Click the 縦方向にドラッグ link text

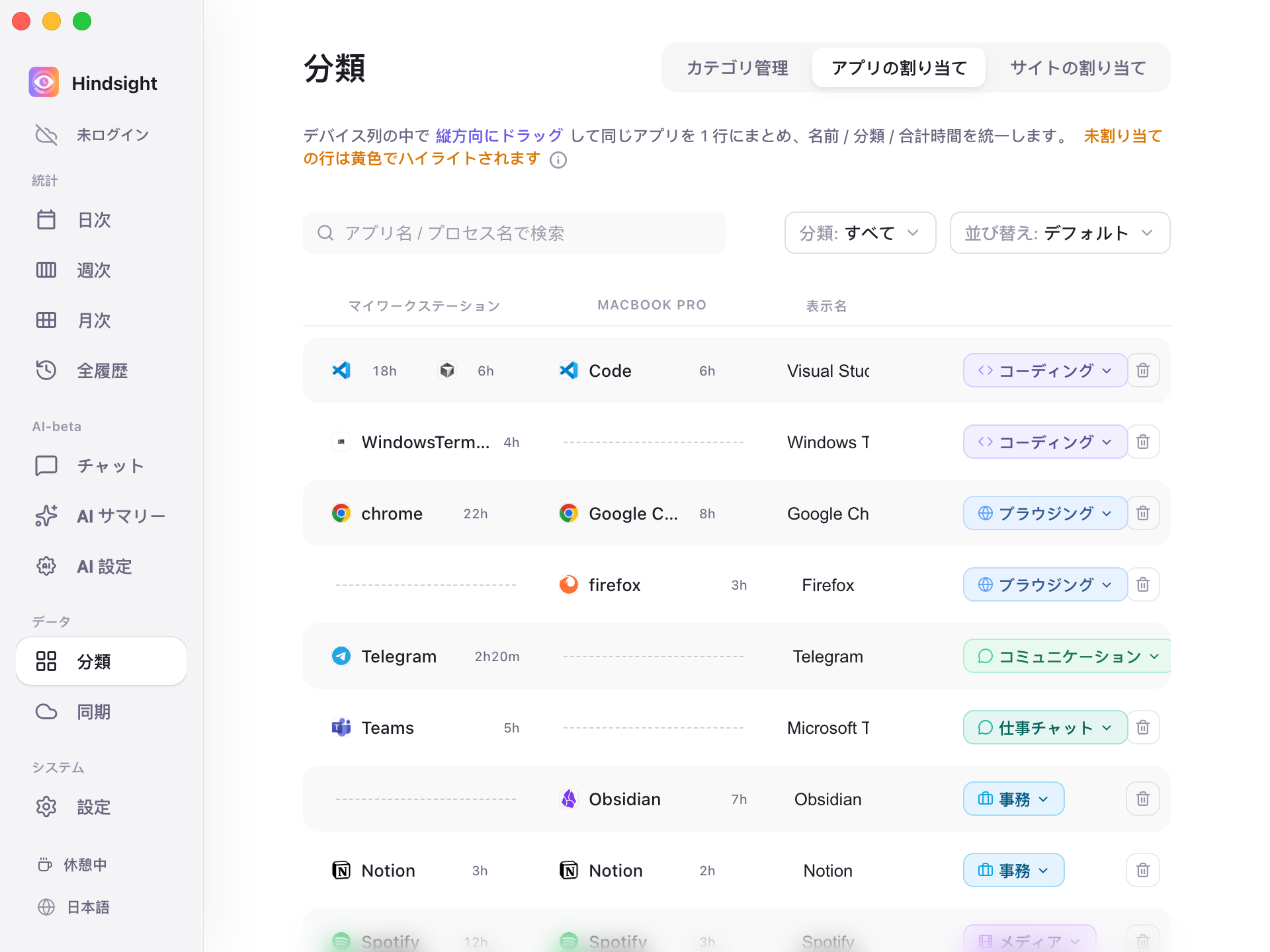(499, 136)
